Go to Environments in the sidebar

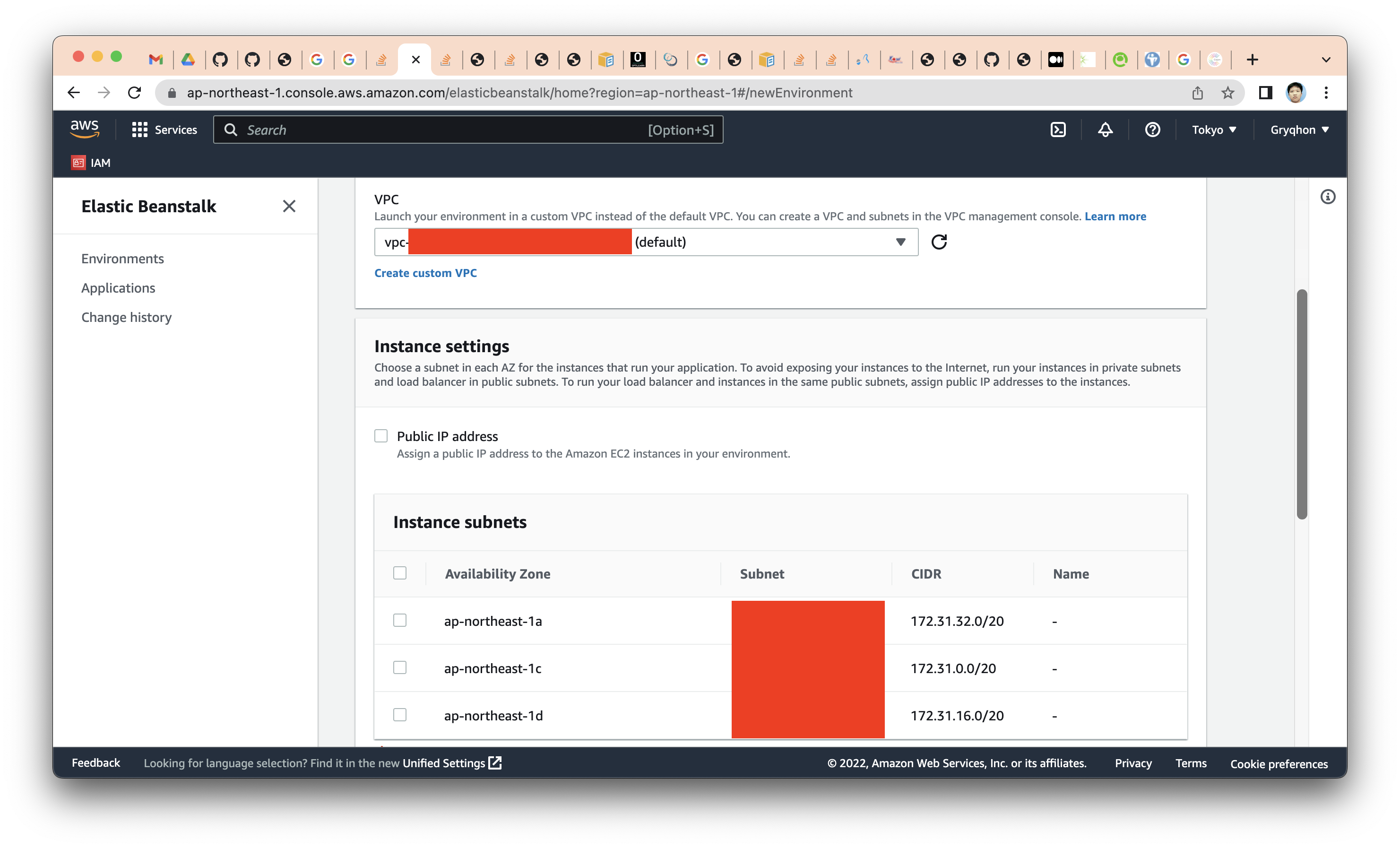(x=122, y=259)
